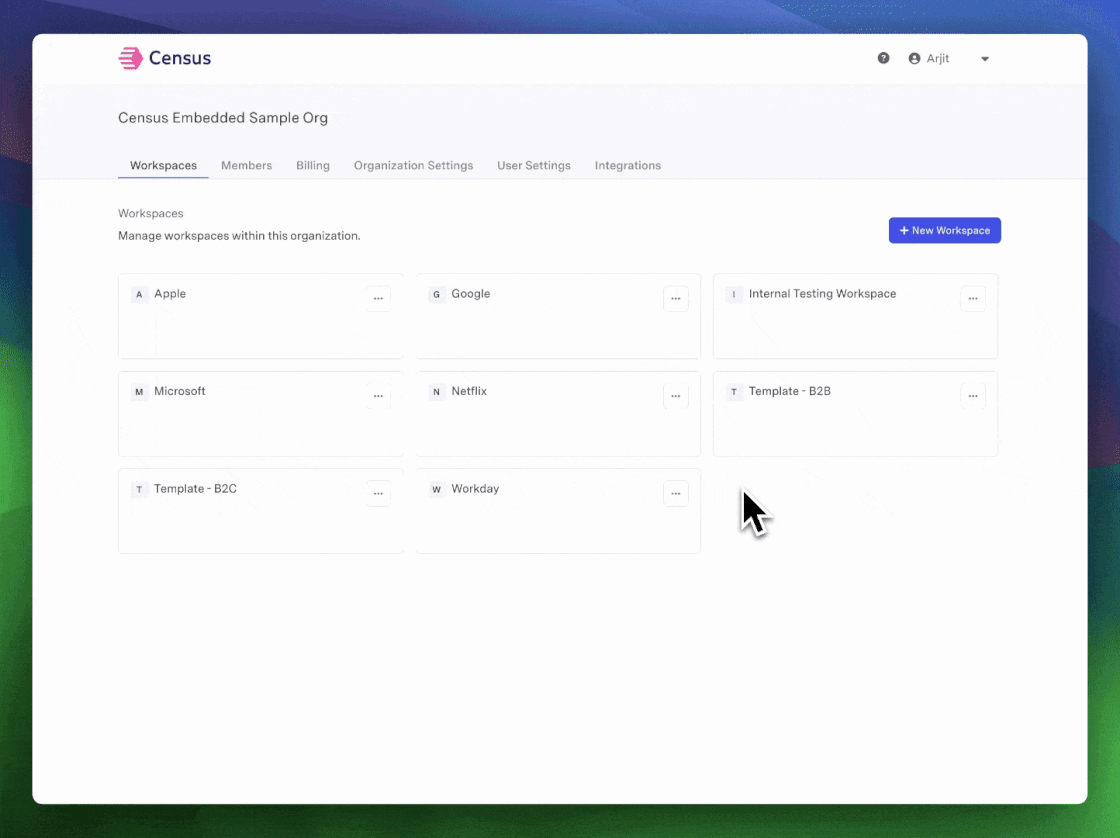Switch to the Integrations tab
Screen dimensions: 1120x838
coord(627,165)
